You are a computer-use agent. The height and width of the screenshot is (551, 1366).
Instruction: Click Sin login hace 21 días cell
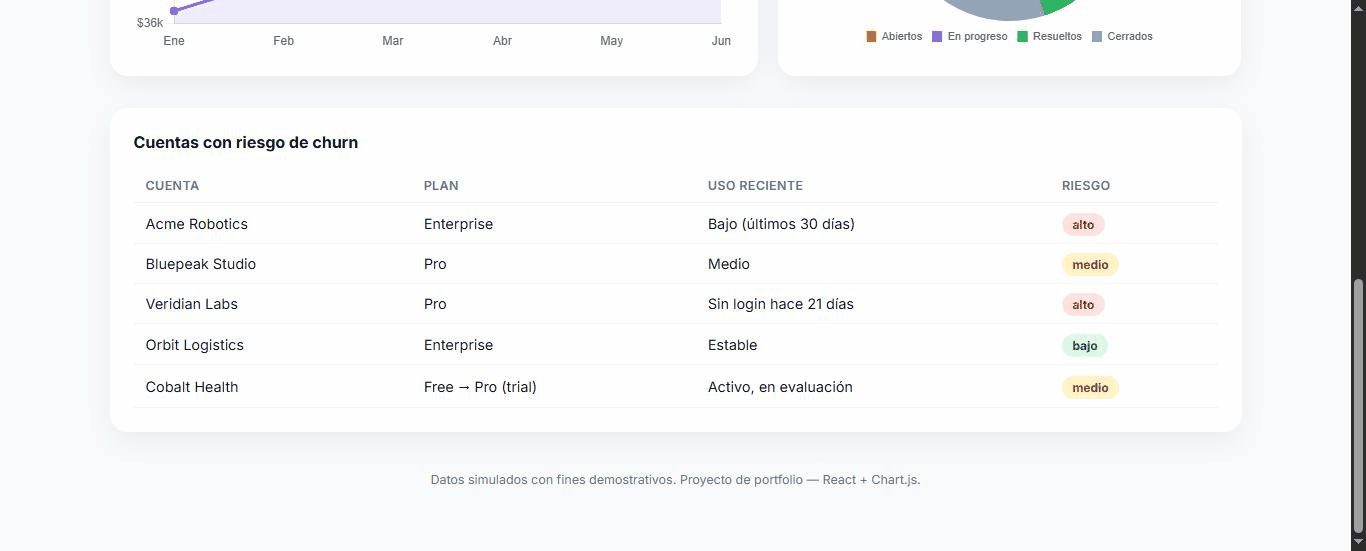(x=781, y=304)
